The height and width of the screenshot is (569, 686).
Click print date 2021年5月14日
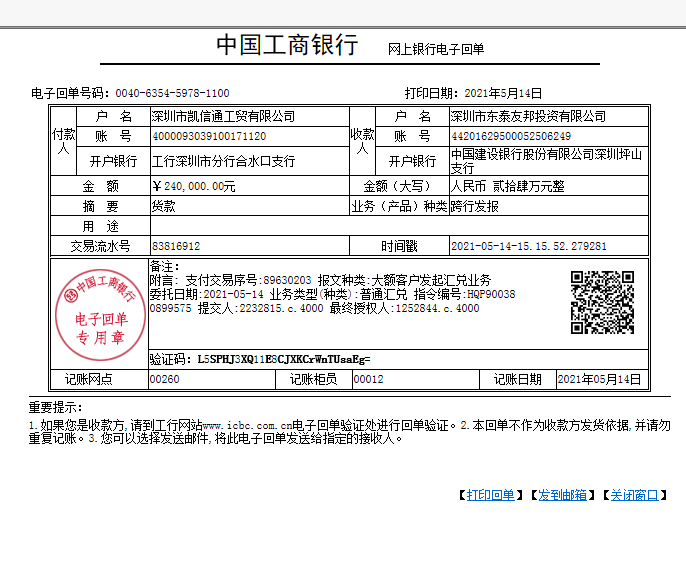503,93
